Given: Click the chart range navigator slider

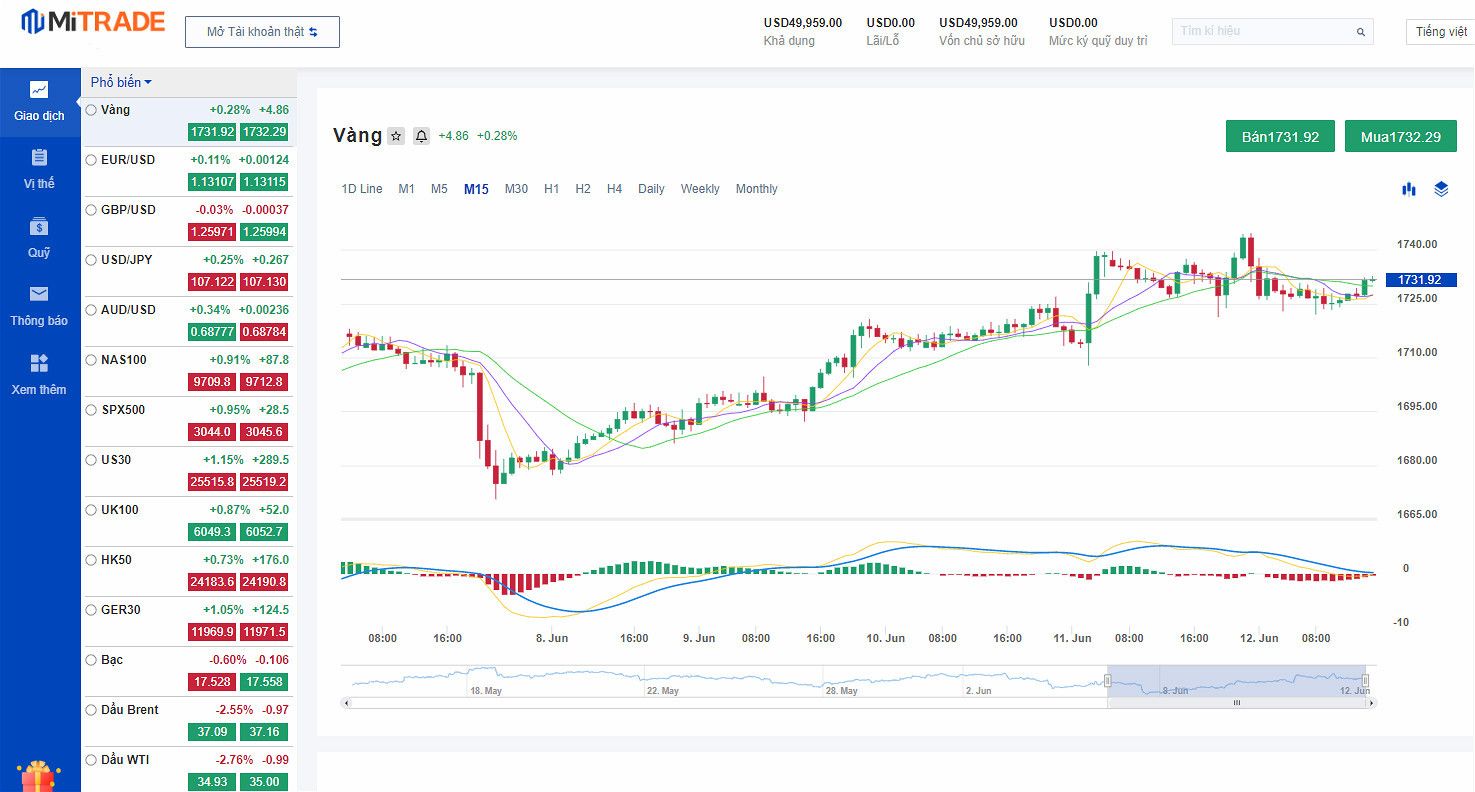Looking at the screenshot, I should (x=1236, y=682).
